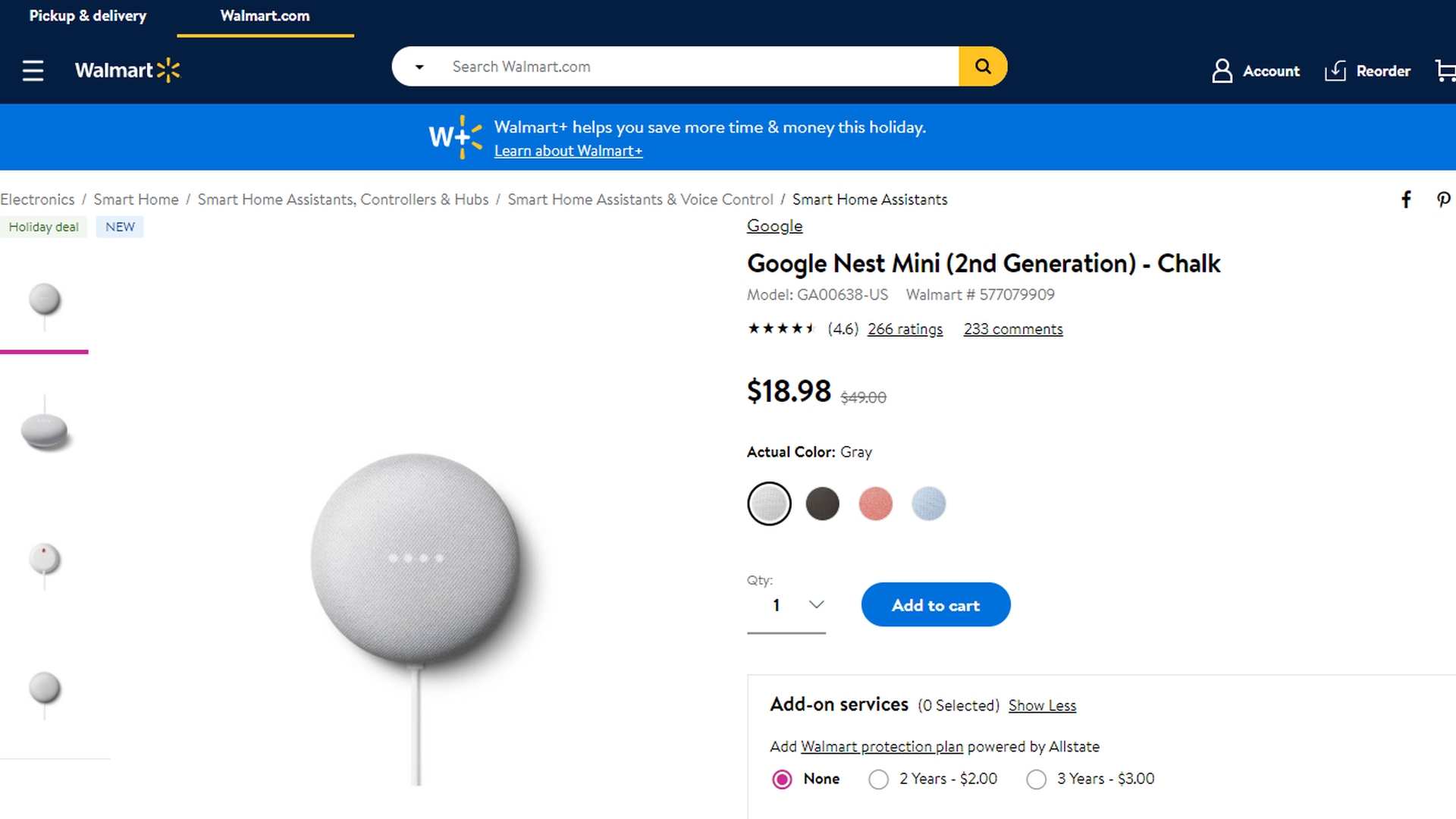Screen dimensions: 1456x819
Task: Open the hamburger menu icon
Action: pos(33,71)
